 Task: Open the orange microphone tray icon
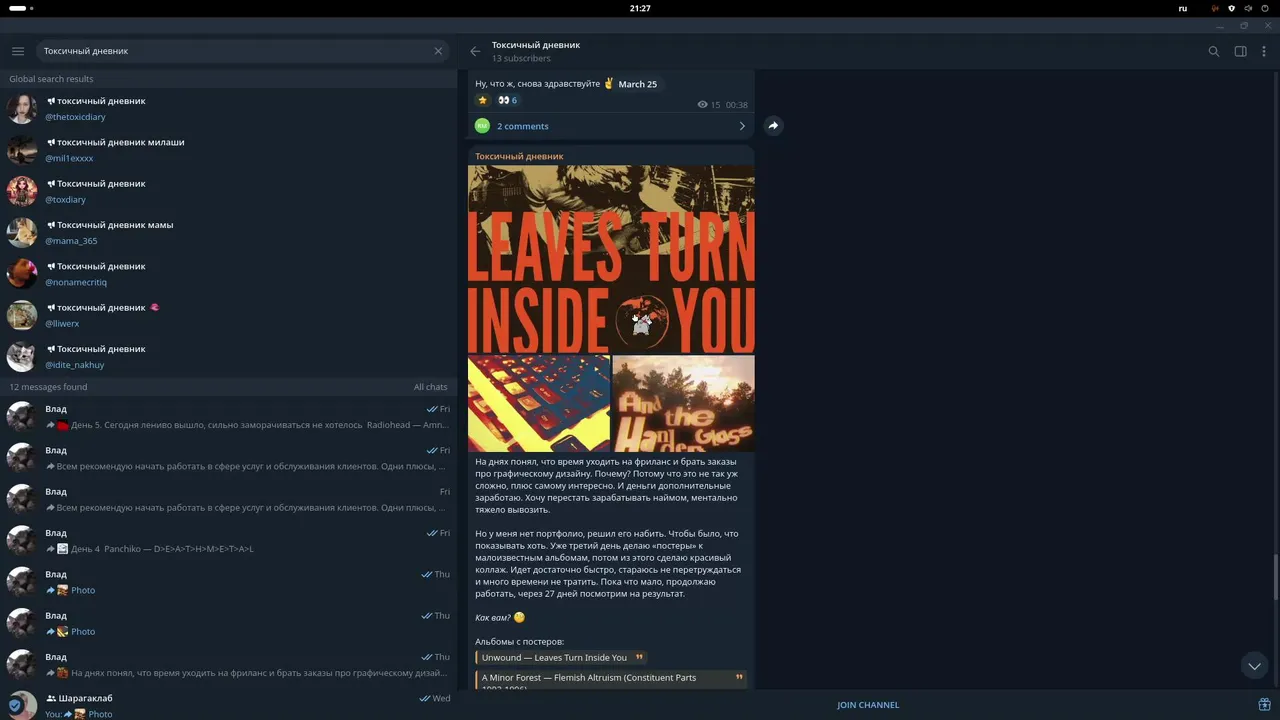[1215, 8]
